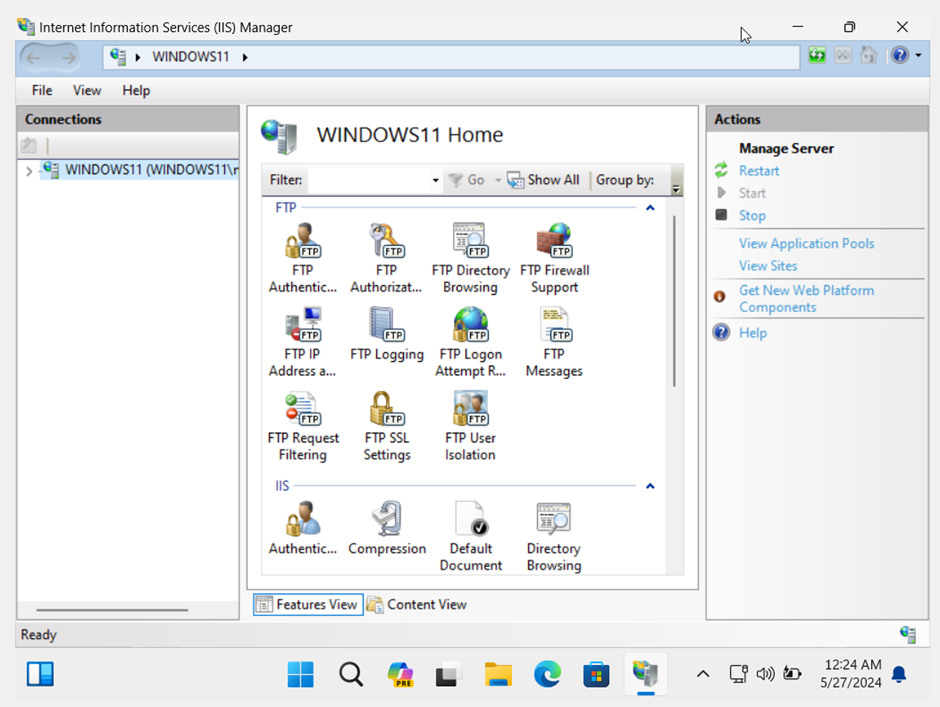
Task: Open FTP Messages feature
Action: [555, 342]
